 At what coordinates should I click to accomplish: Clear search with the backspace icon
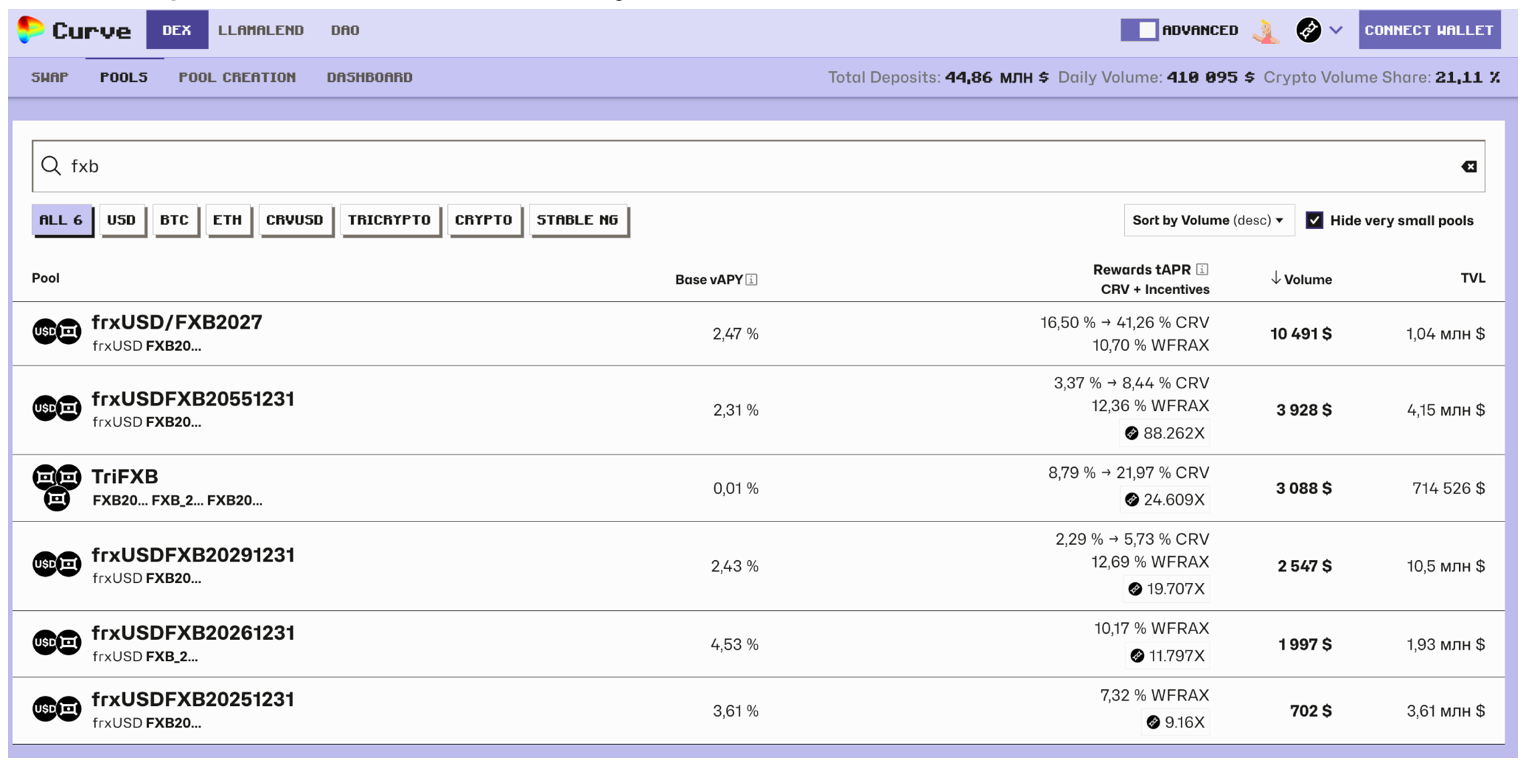coord(1468,166)
